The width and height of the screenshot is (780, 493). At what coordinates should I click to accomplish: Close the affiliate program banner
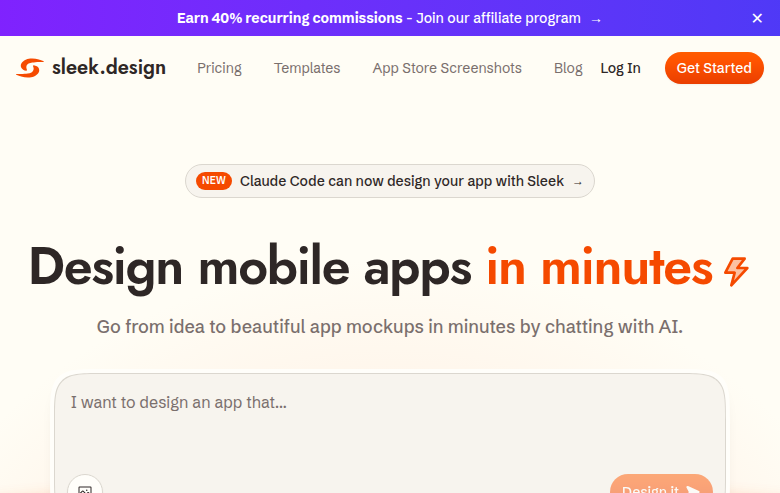pos(757,18)
